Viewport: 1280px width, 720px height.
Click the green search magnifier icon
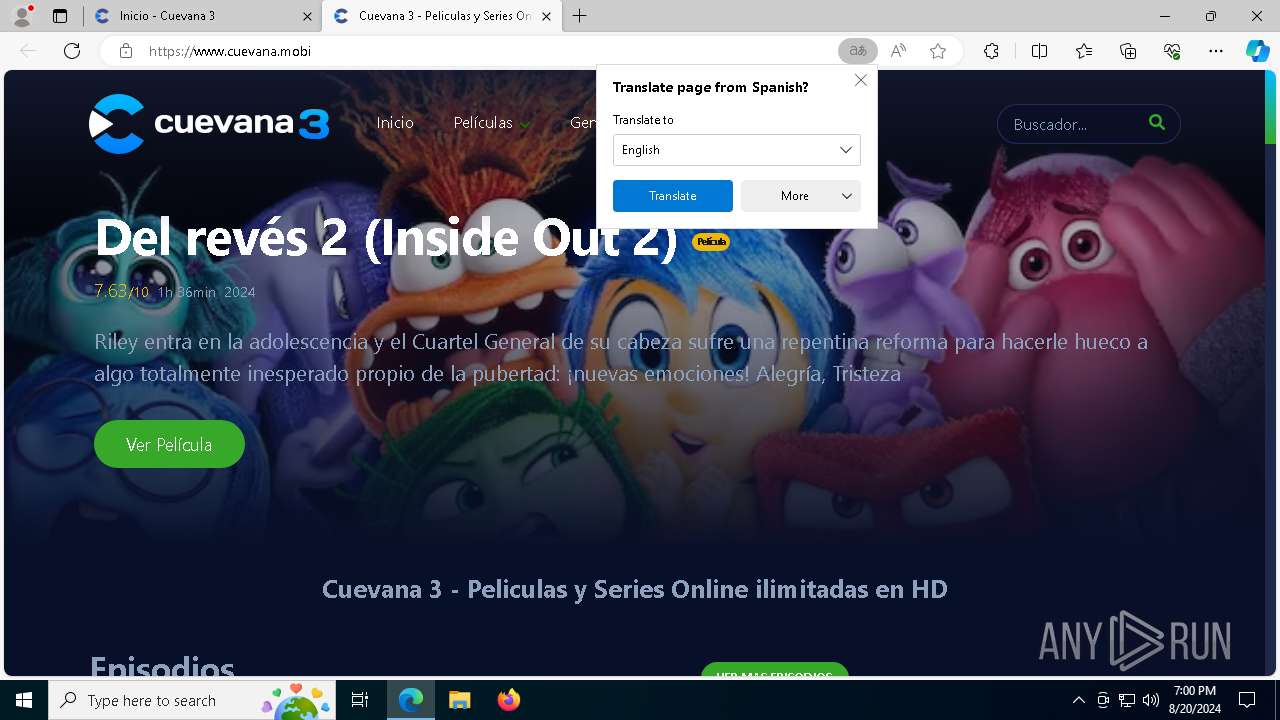(x=1157, y=122)
